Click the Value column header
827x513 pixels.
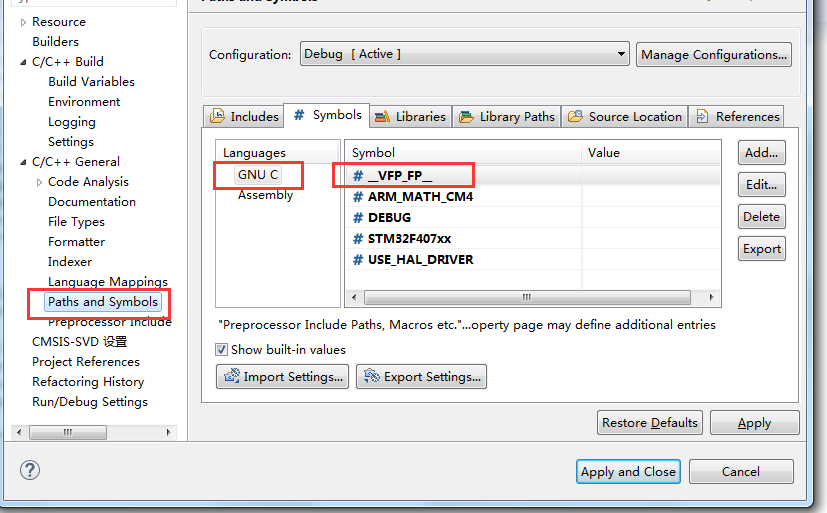click(x=651, y=152)
